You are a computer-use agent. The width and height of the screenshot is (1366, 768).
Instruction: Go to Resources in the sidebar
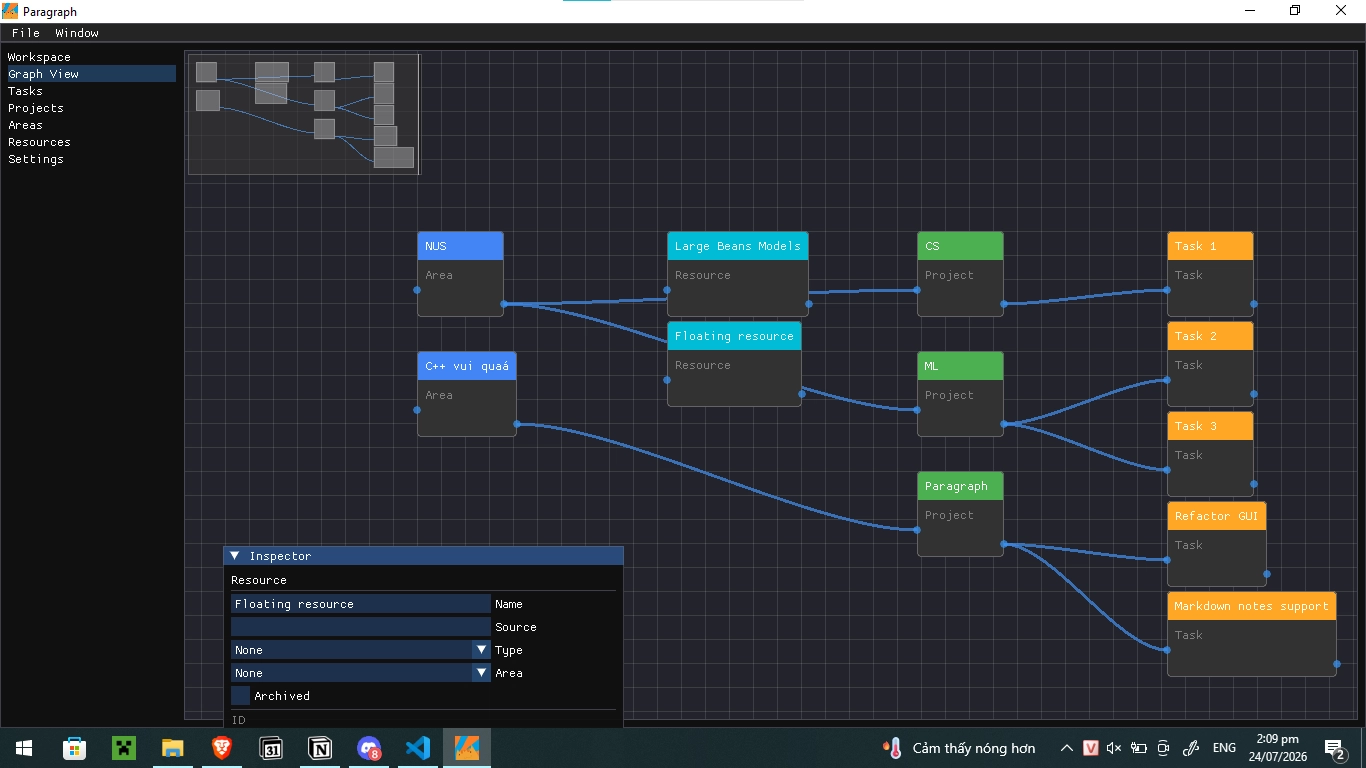(x=39, y=142)
